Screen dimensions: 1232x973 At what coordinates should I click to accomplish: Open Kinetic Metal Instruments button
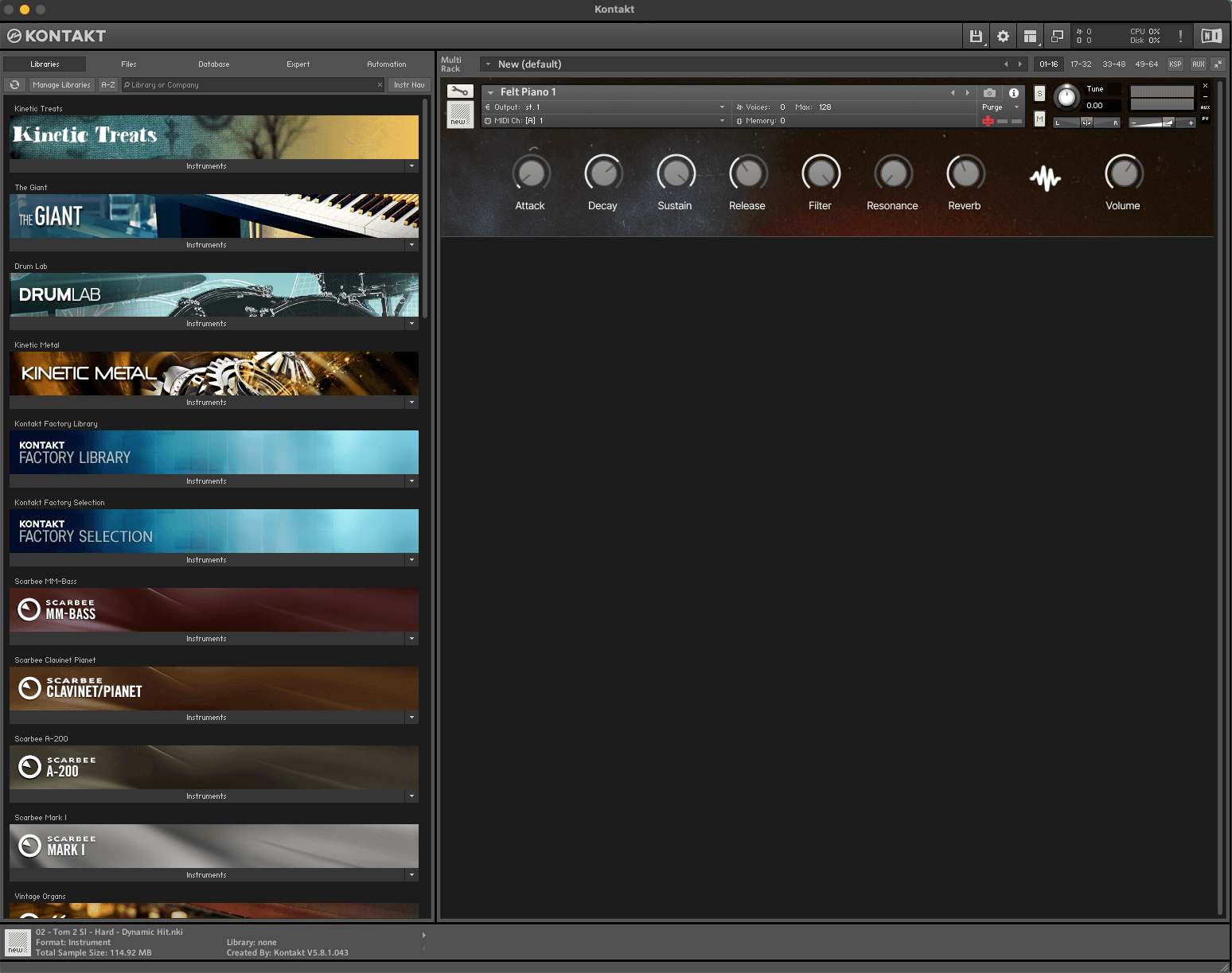tap(207, 403)
